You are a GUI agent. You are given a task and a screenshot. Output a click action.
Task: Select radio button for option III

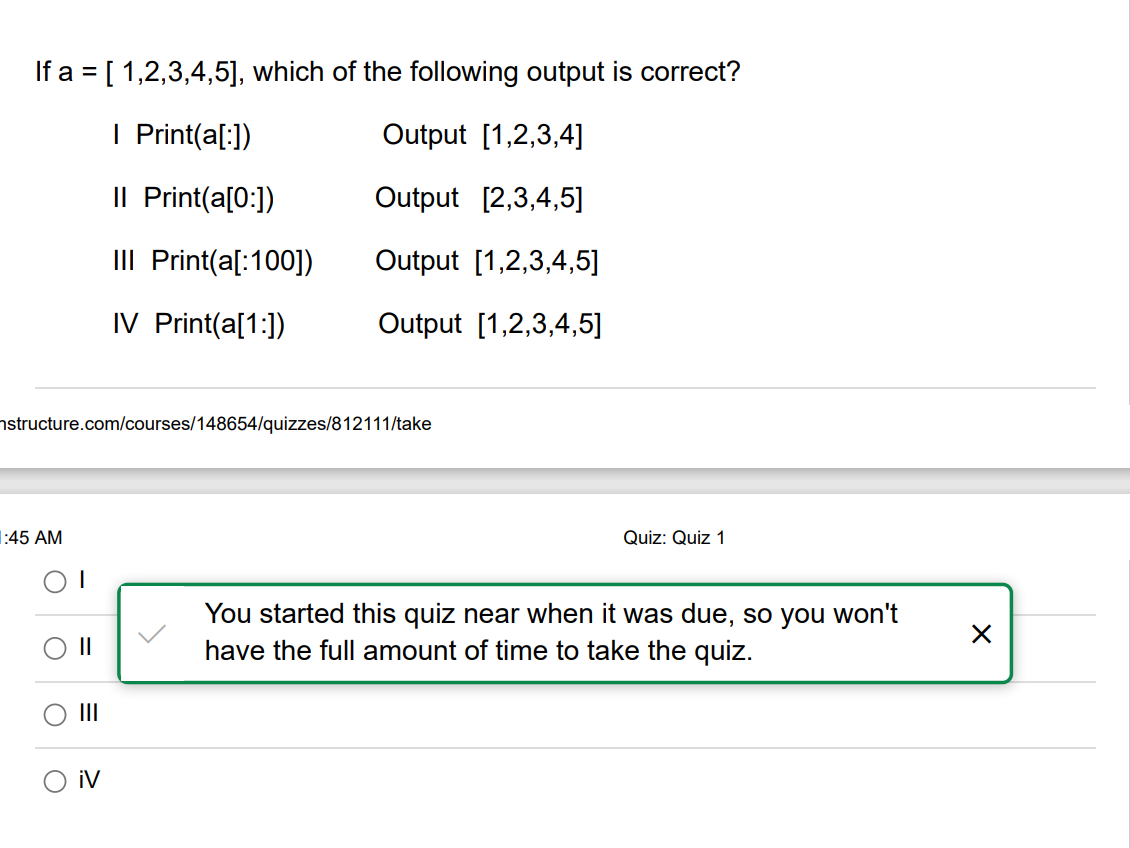click(x=55, y=714)
